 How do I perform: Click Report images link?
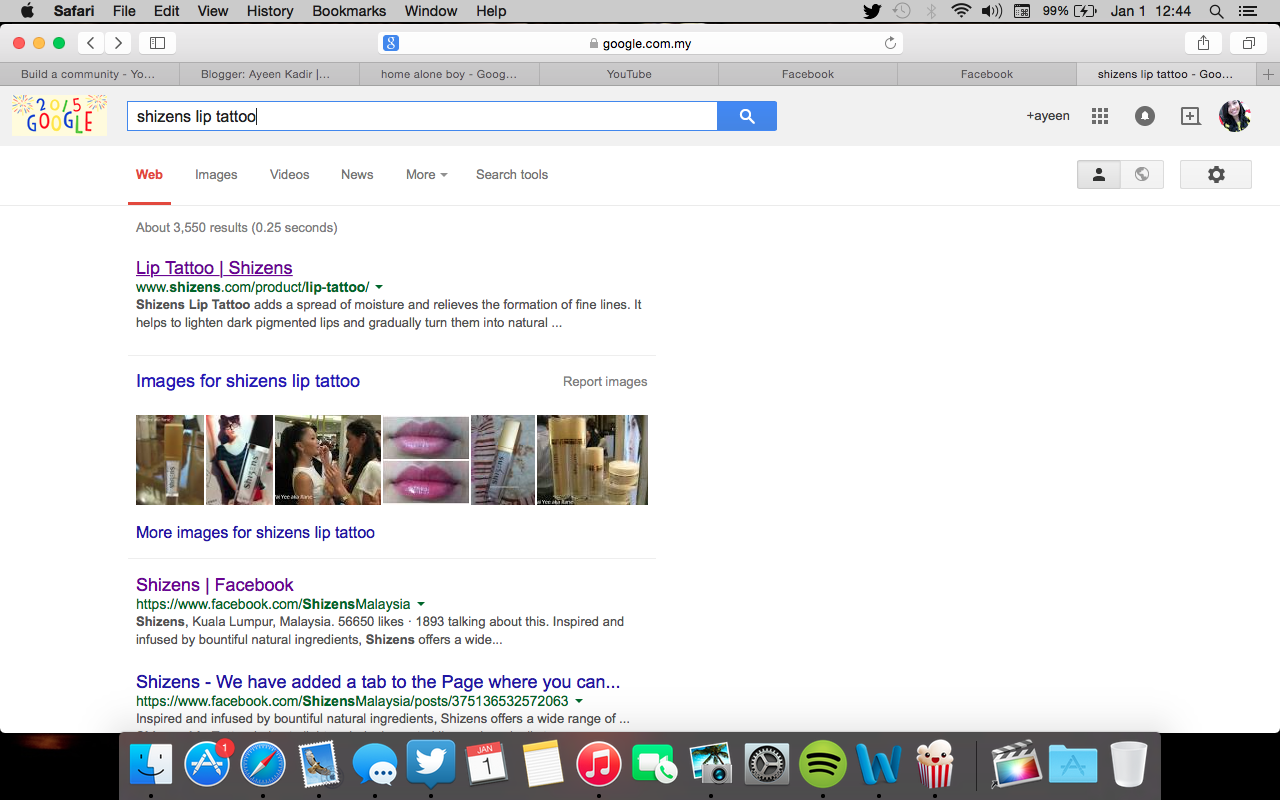click(x=605, y=382)
